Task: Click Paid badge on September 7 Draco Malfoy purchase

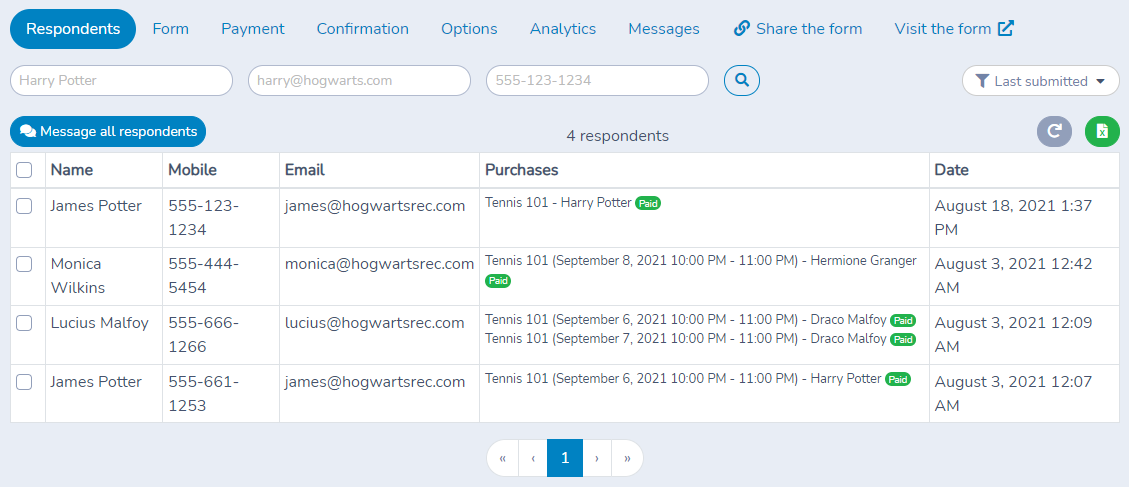Action: pos(903,339)
